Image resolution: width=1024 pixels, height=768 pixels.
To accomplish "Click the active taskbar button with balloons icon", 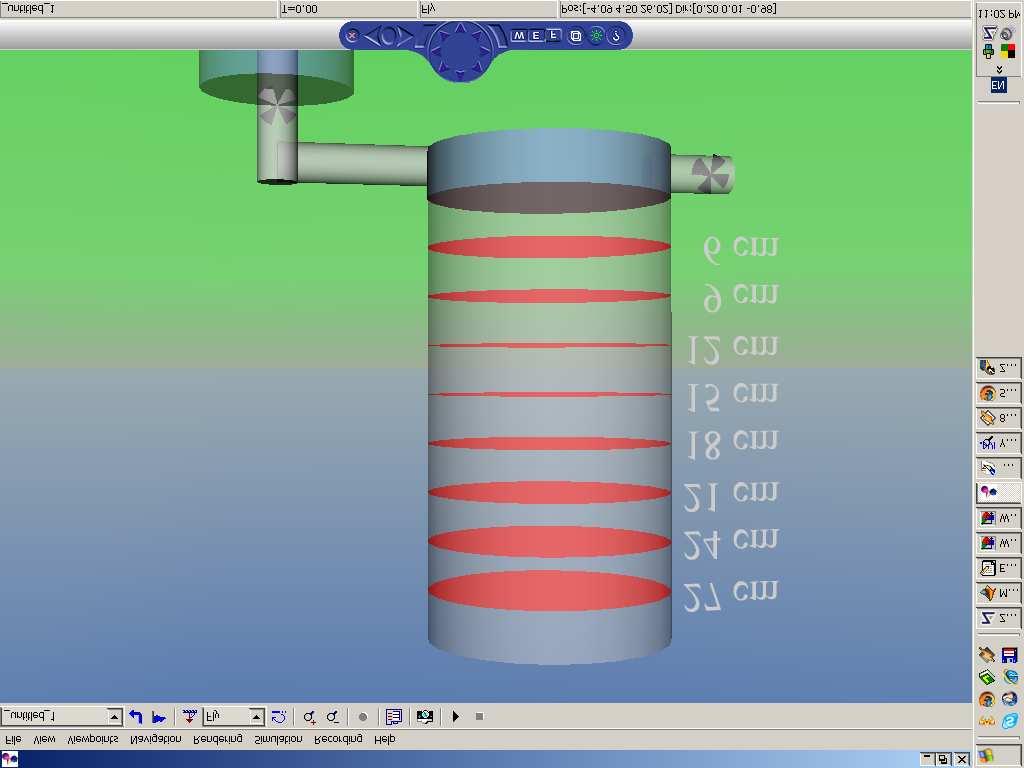I will click(999, 492).
